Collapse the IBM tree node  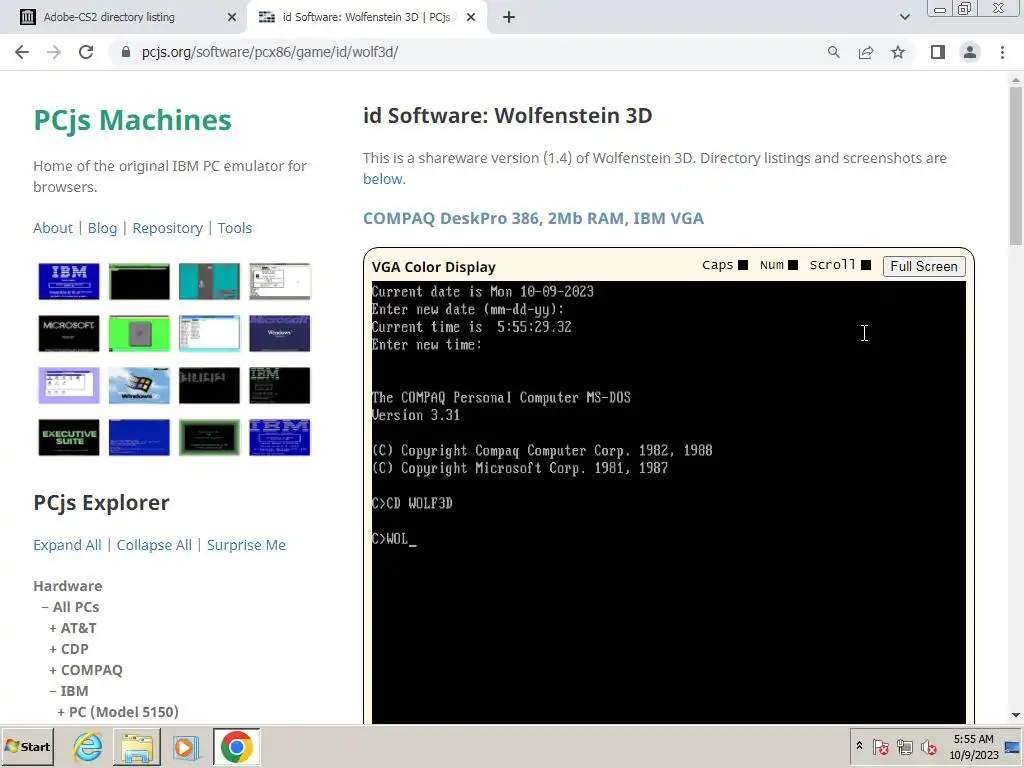tap(53, 691)
